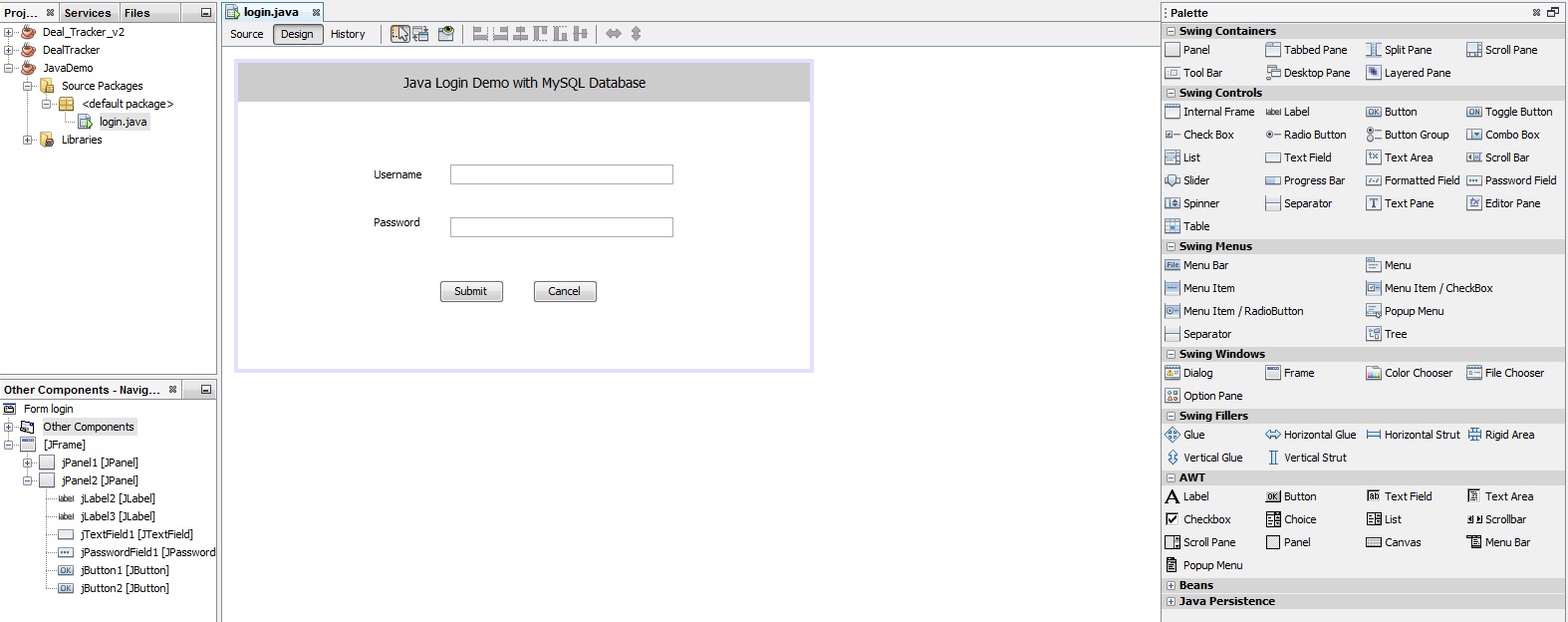Pick Horizontal Glue under Swing Fillers
Image resolution: width=1568 pixels, height=622 pixels.
click(x=1311, y=435)
